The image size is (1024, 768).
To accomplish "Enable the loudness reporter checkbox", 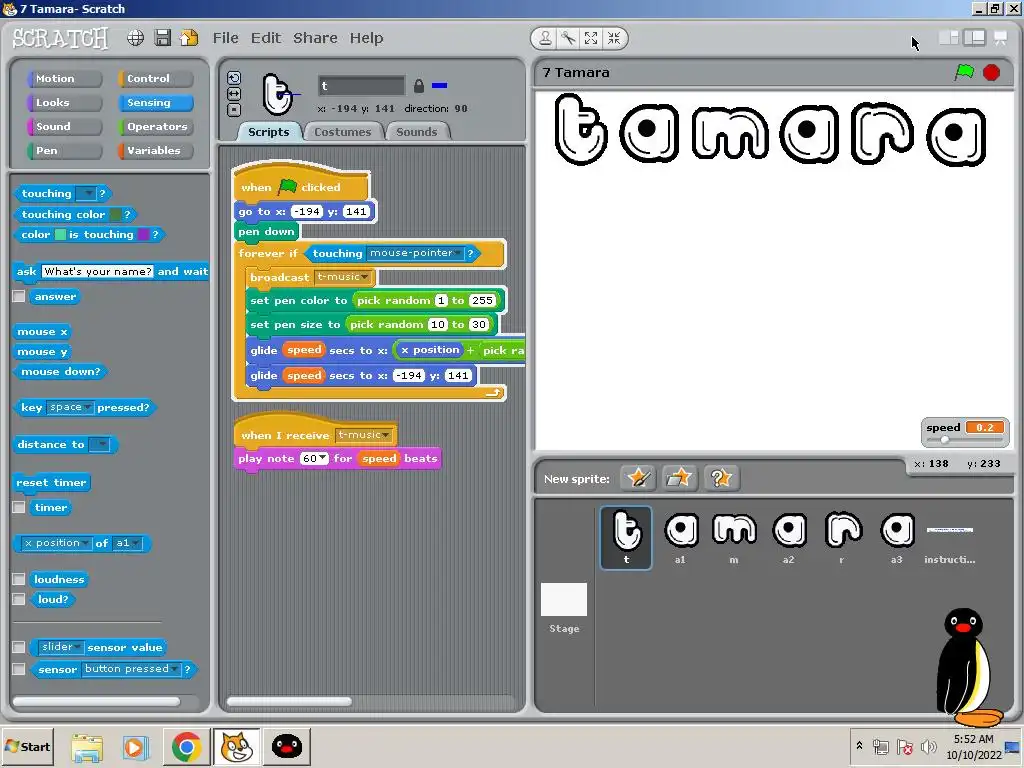I will pos(19,579).
